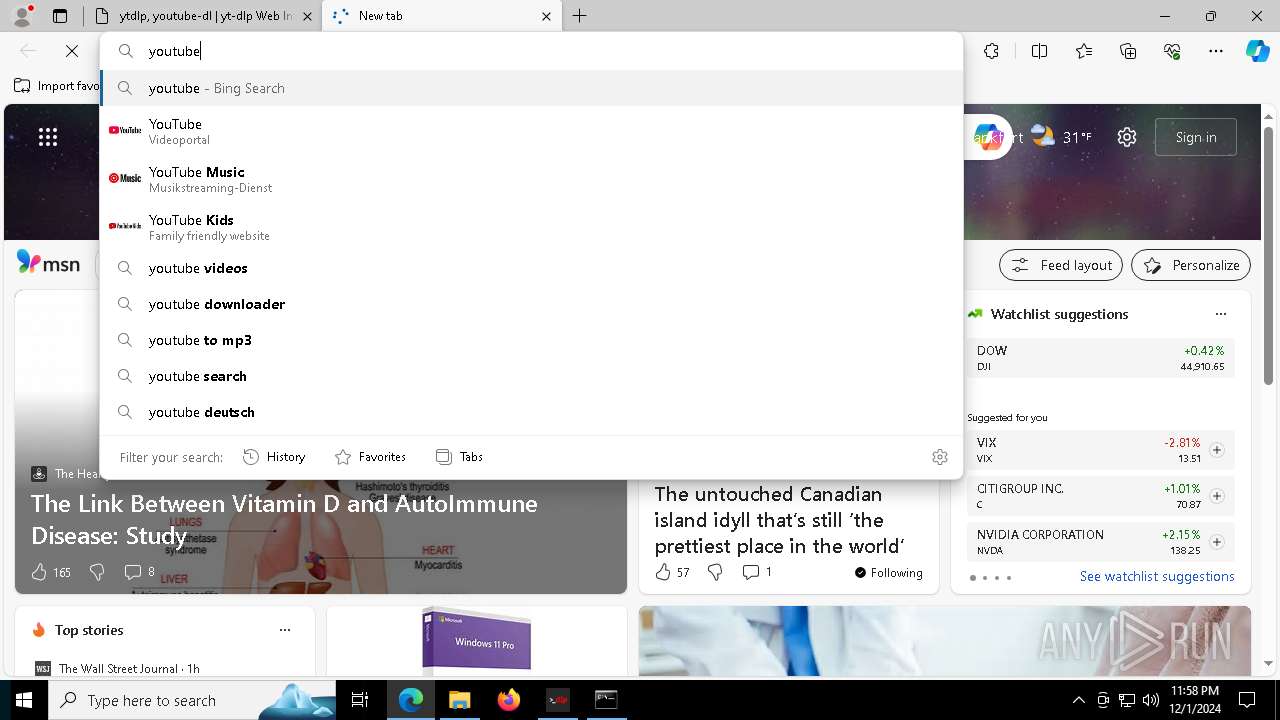Add a new browser tab
The width and height of the screenshot is (1280, 720).
point(580,16)
